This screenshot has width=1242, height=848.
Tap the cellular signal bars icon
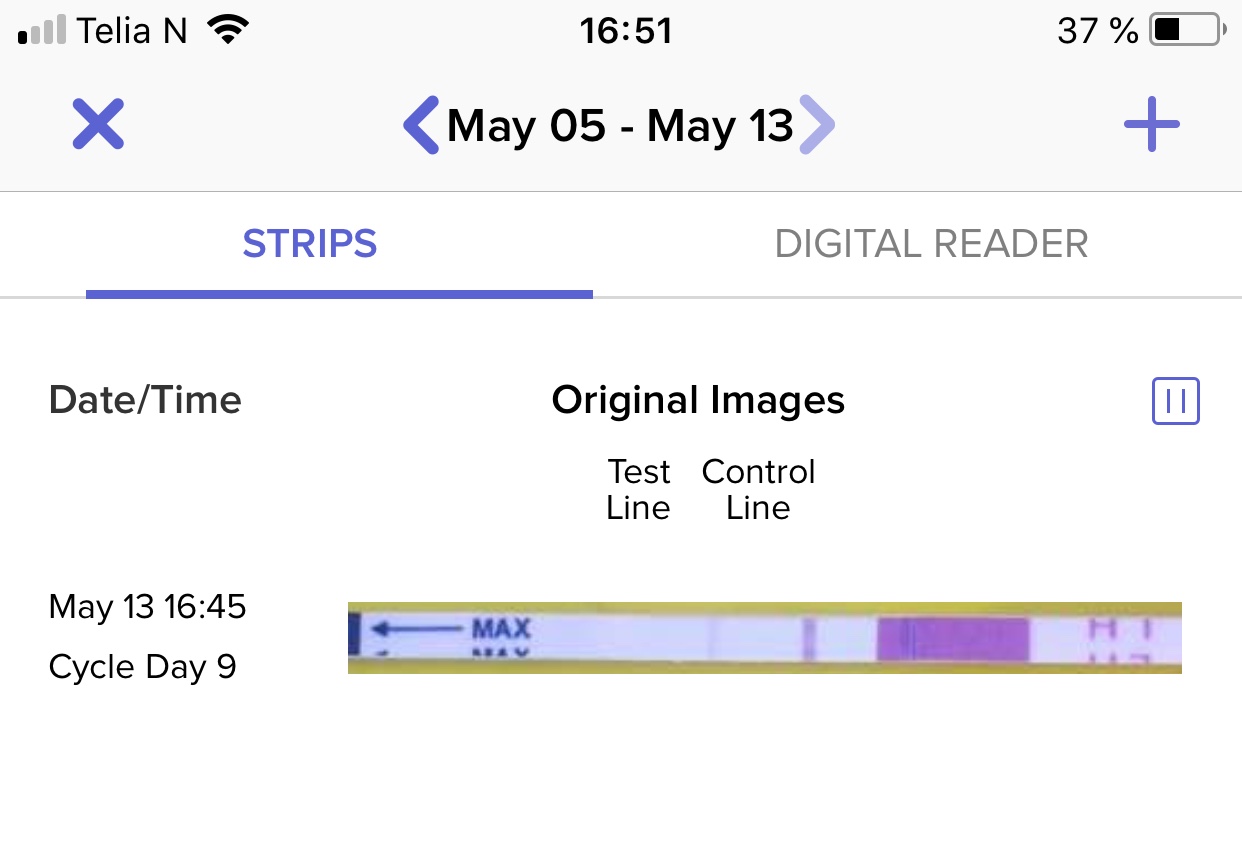(42, 31)
